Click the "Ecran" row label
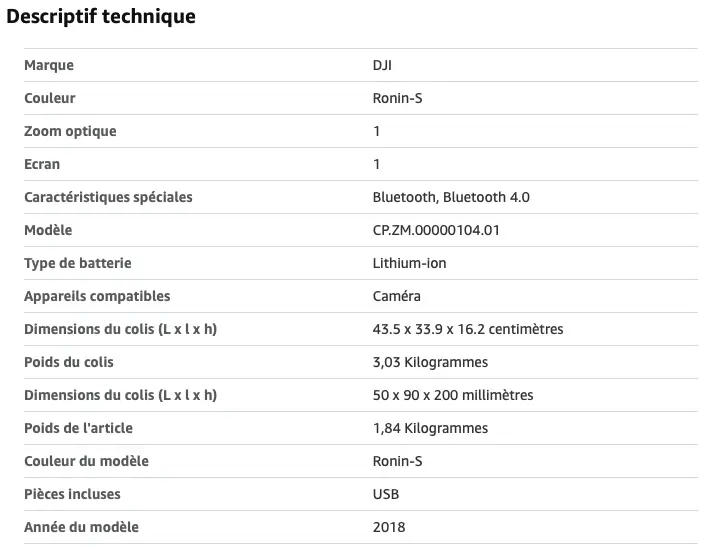This screenshot has height=548, width=726. pos(42,164)
